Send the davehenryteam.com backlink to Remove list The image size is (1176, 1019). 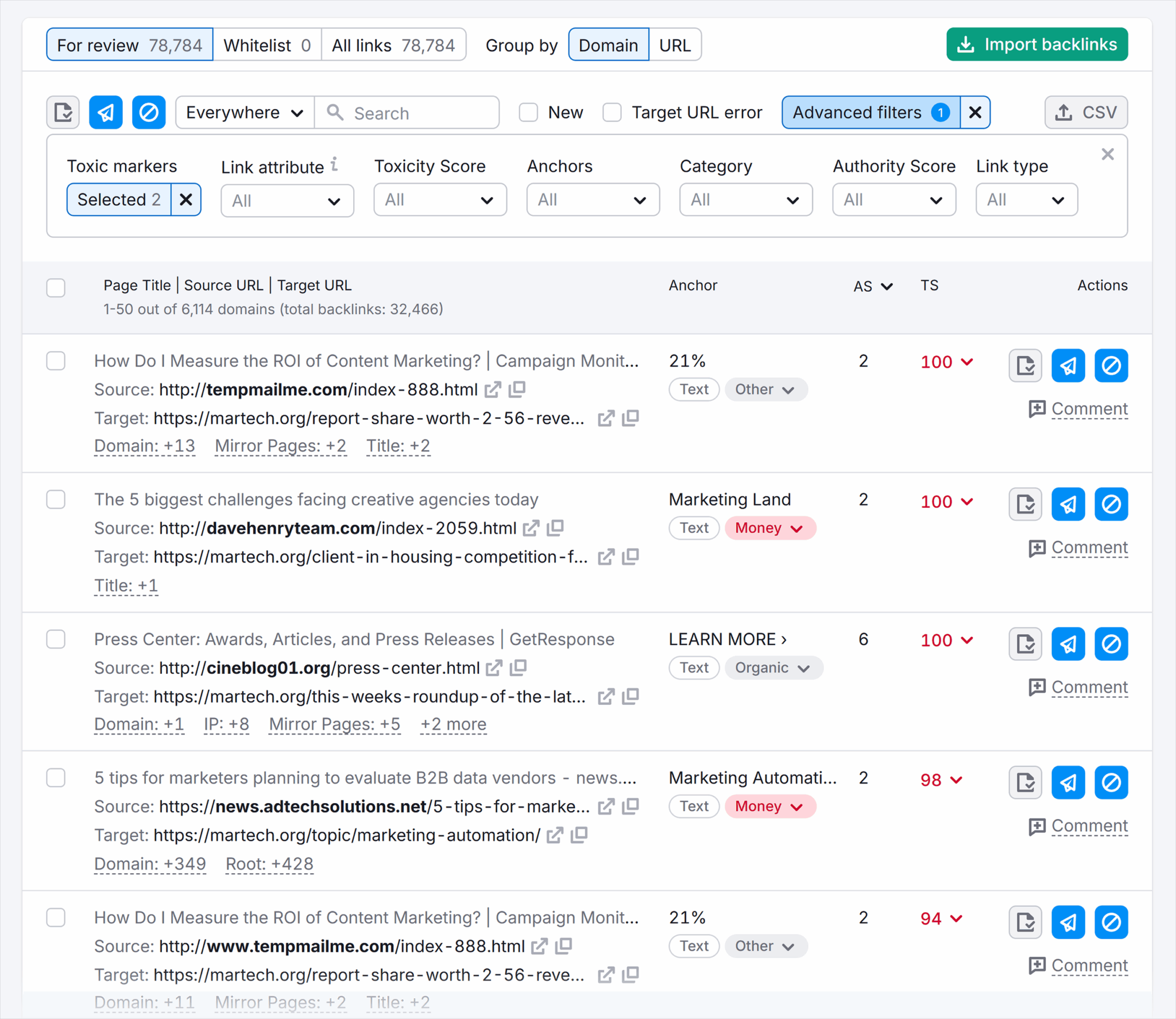tap(1068, 504)
